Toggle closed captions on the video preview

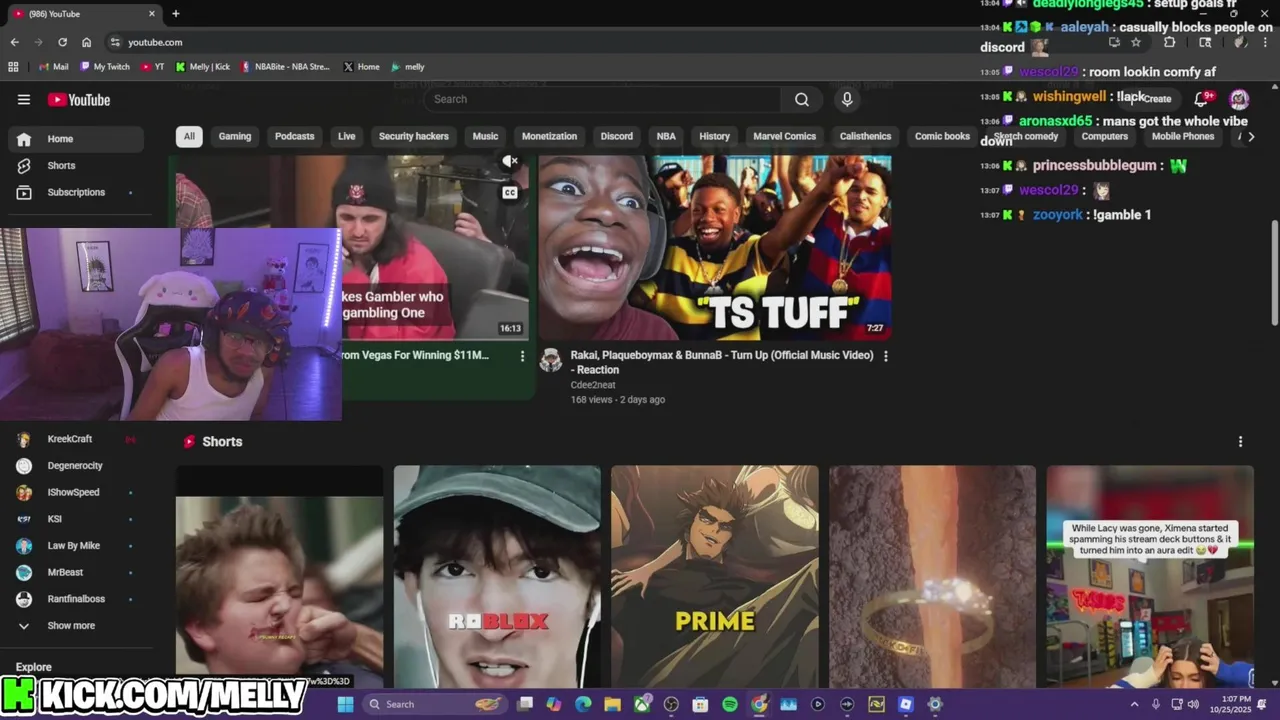(510, 193)
